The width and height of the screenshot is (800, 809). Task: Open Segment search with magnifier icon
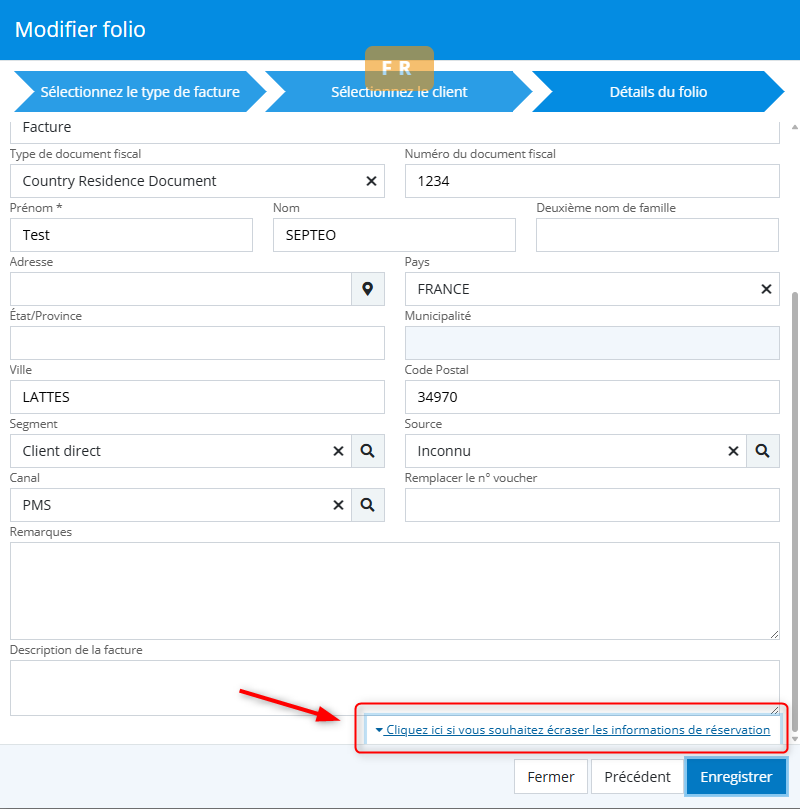tap(368, 451)
